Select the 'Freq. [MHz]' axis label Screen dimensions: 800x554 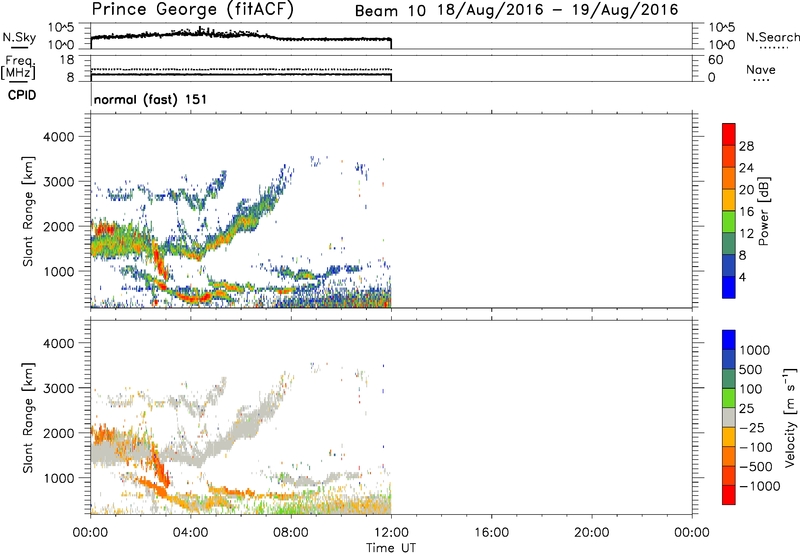point(18,67)
